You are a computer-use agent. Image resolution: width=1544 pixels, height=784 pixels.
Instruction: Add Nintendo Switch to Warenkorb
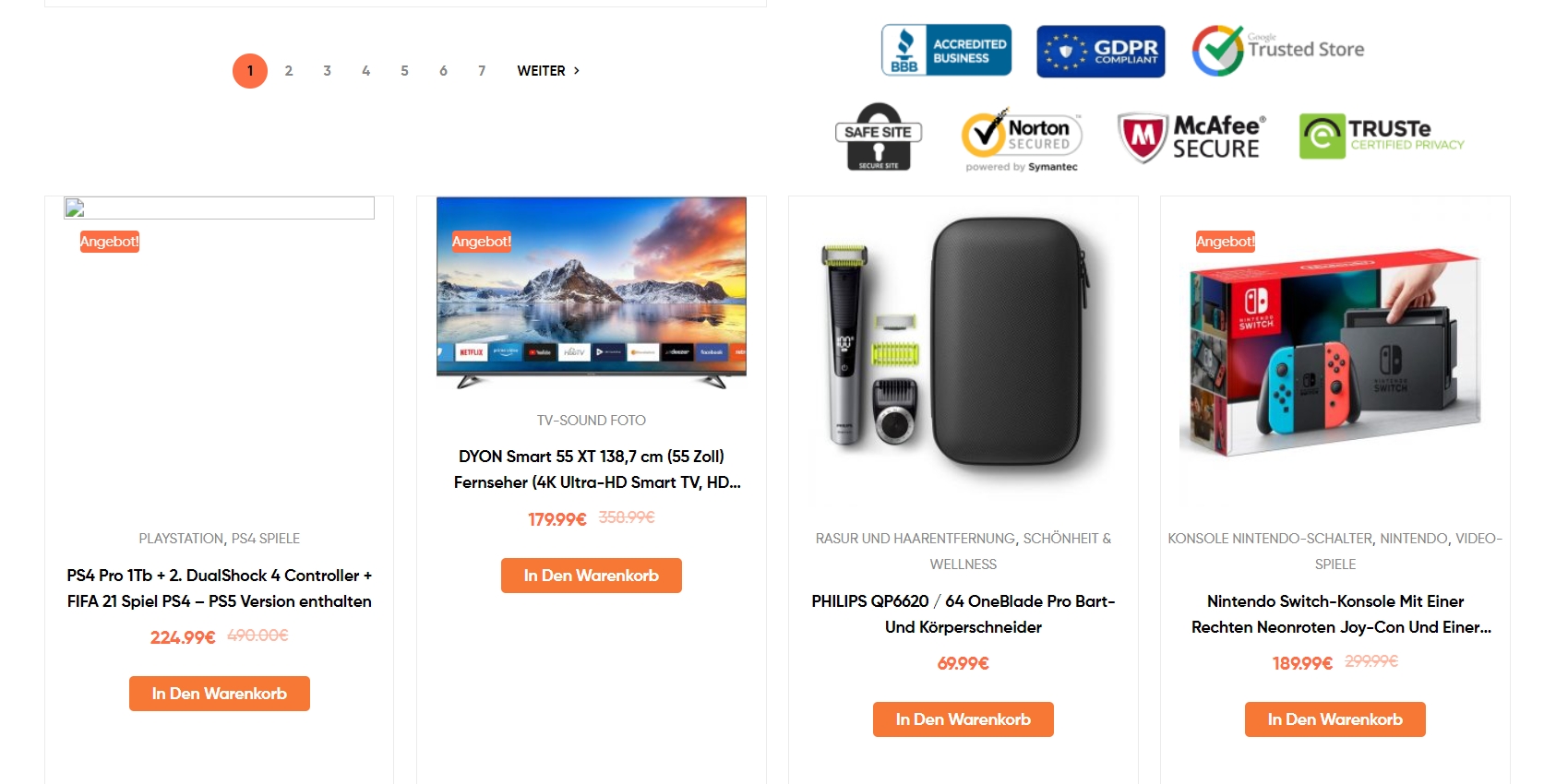click(1335, 719)
